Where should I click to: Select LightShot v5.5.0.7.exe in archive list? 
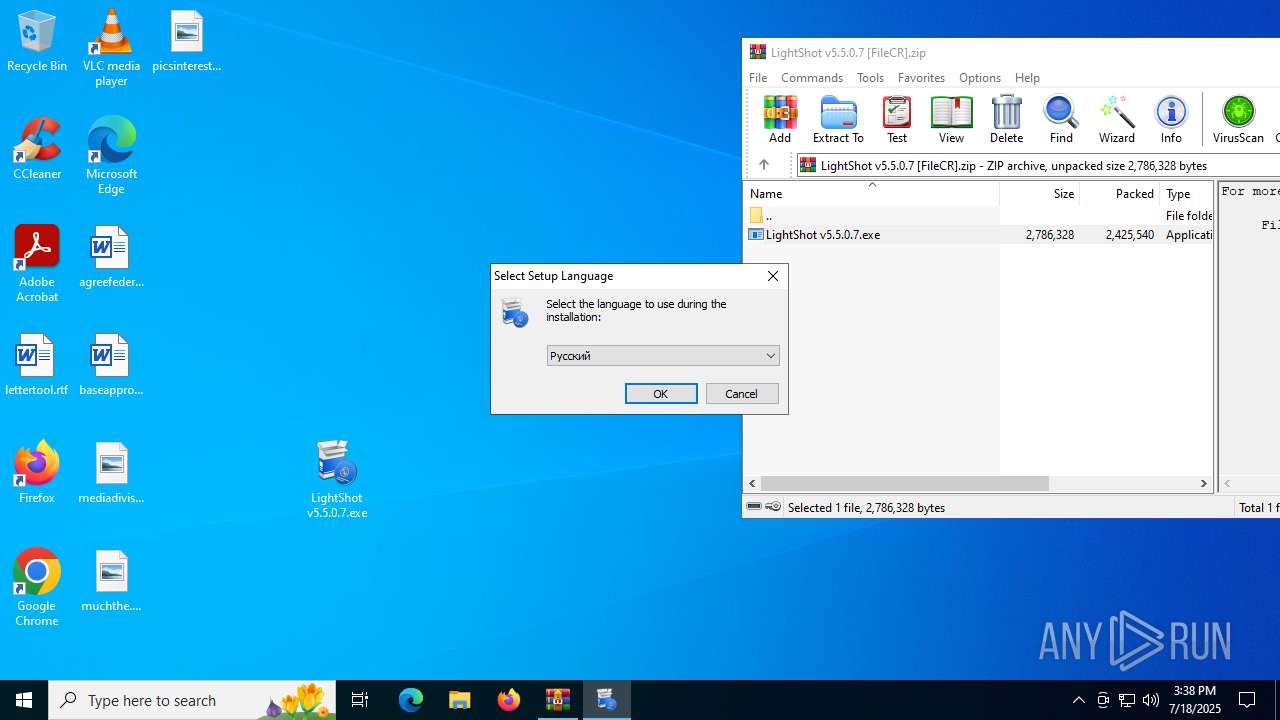[823, 235]
